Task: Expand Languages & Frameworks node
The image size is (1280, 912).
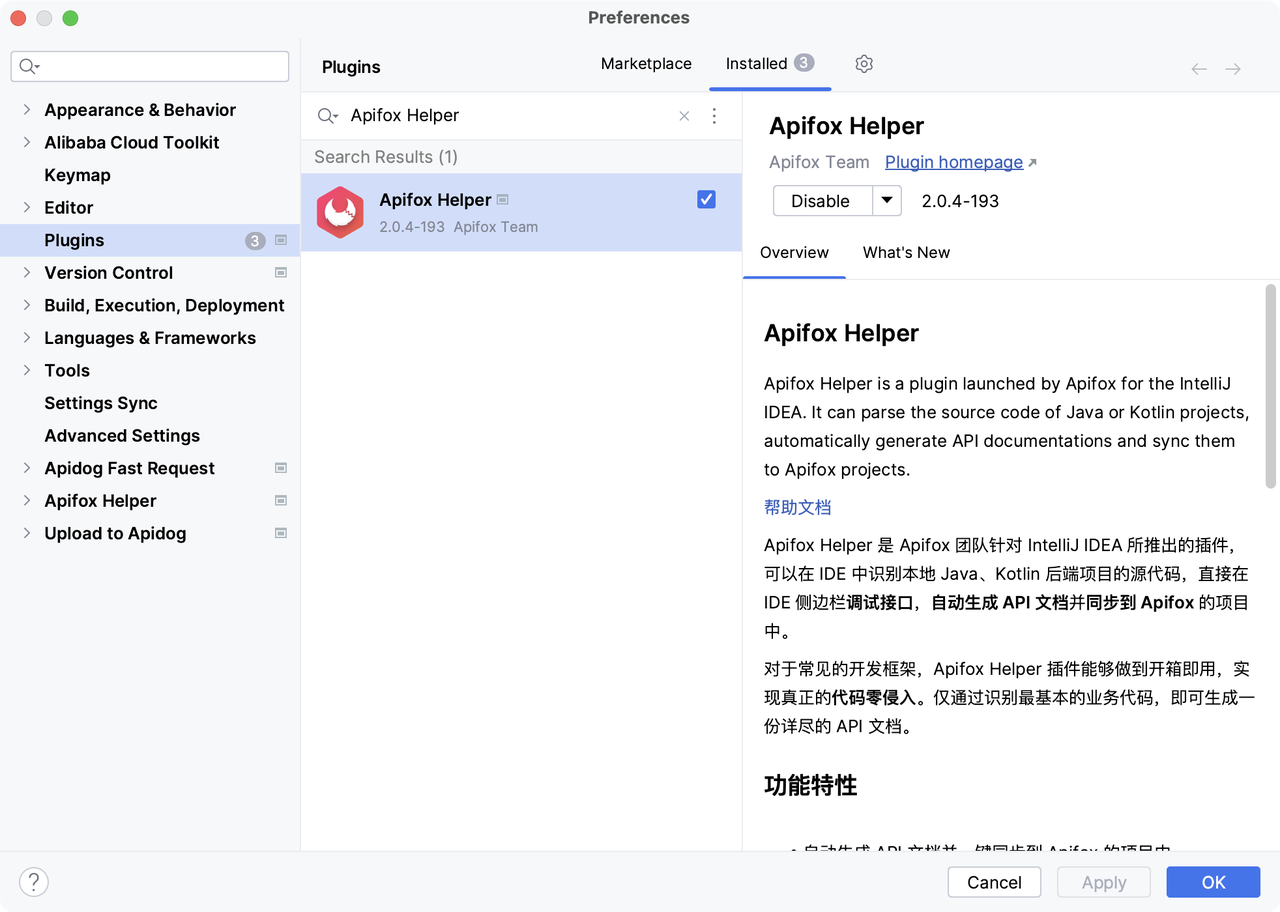Action: [x=26, y=337]
